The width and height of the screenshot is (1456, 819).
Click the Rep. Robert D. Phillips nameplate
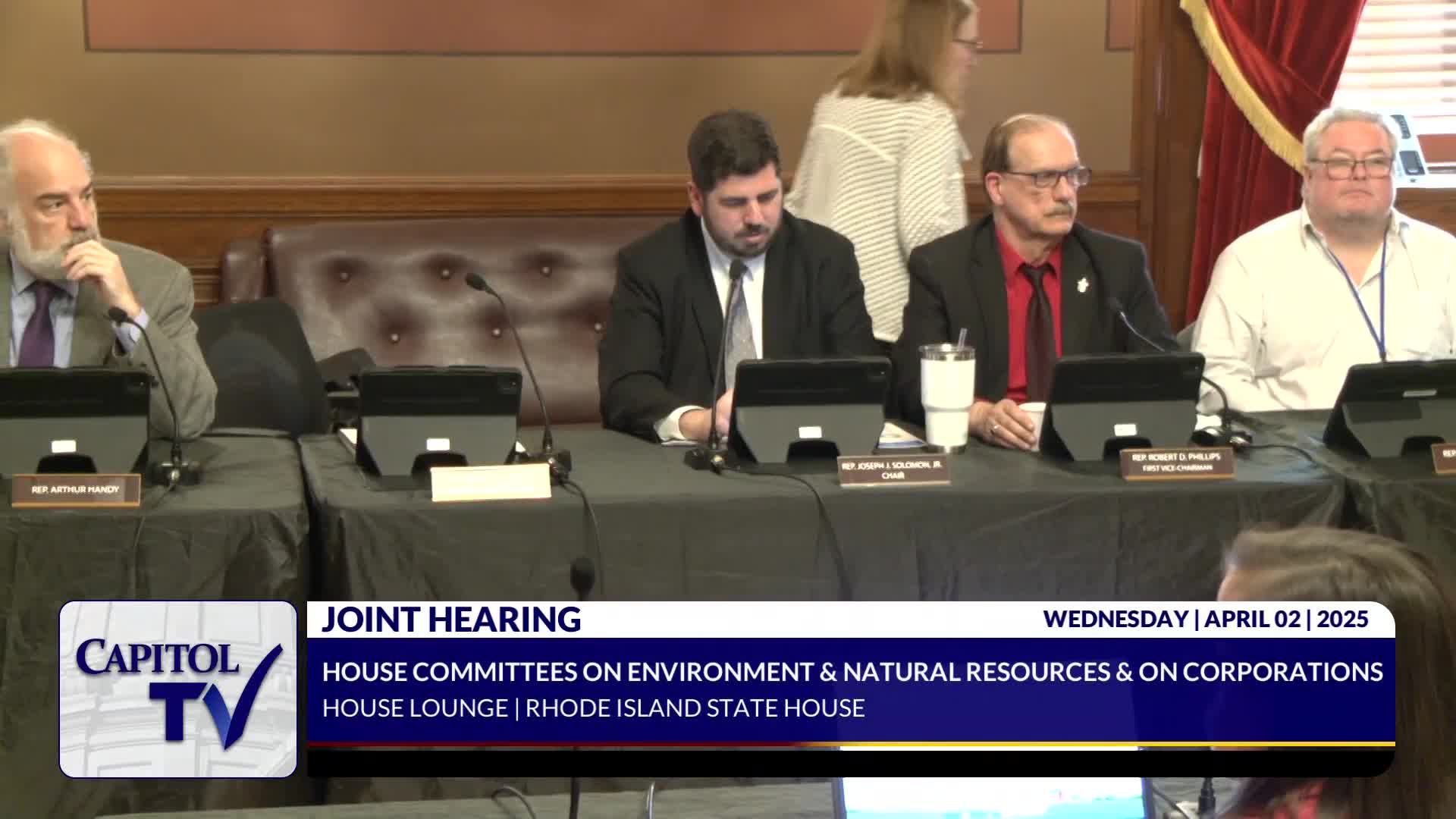tap(1176, 463)
